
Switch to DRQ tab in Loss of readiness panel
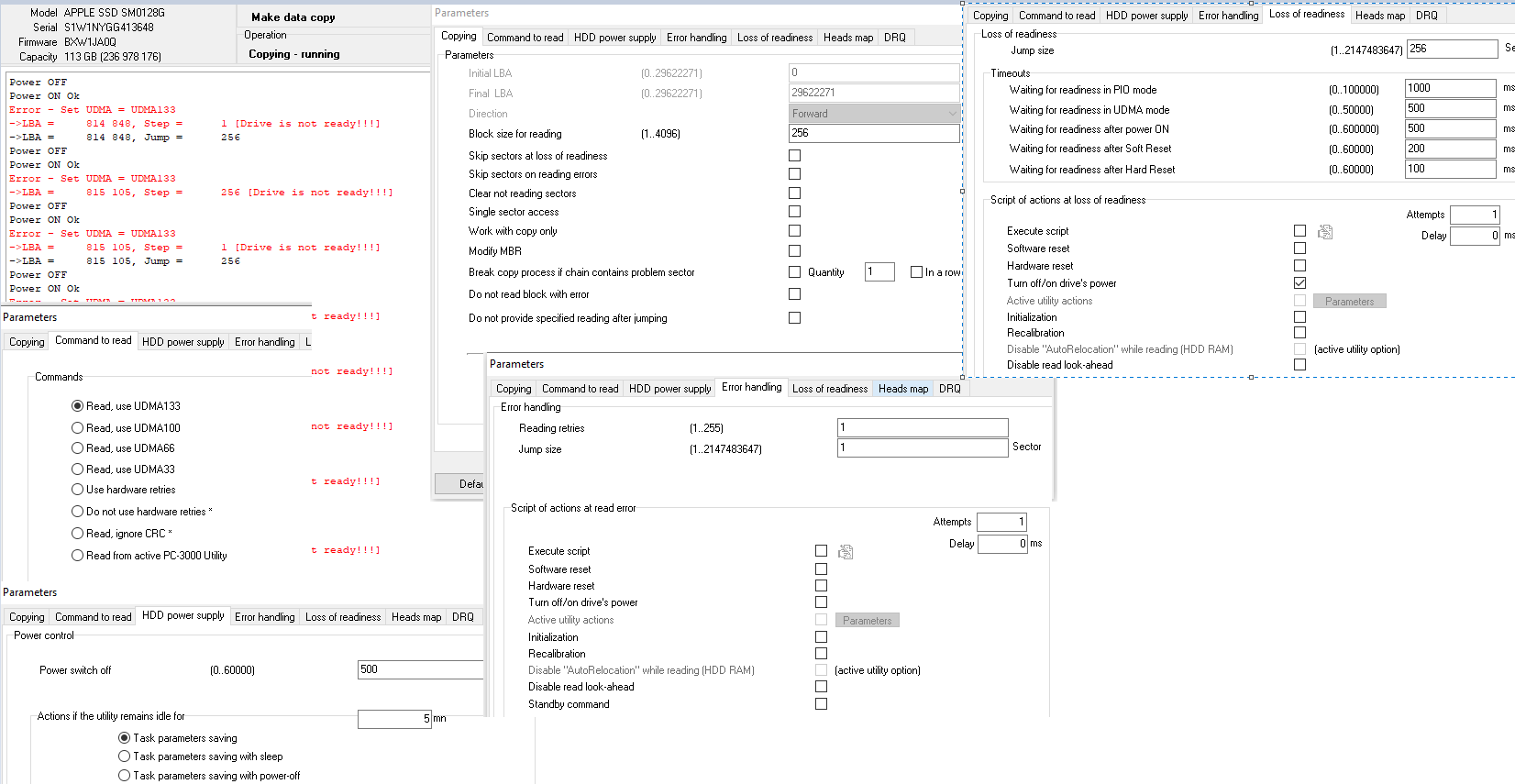1426,16
